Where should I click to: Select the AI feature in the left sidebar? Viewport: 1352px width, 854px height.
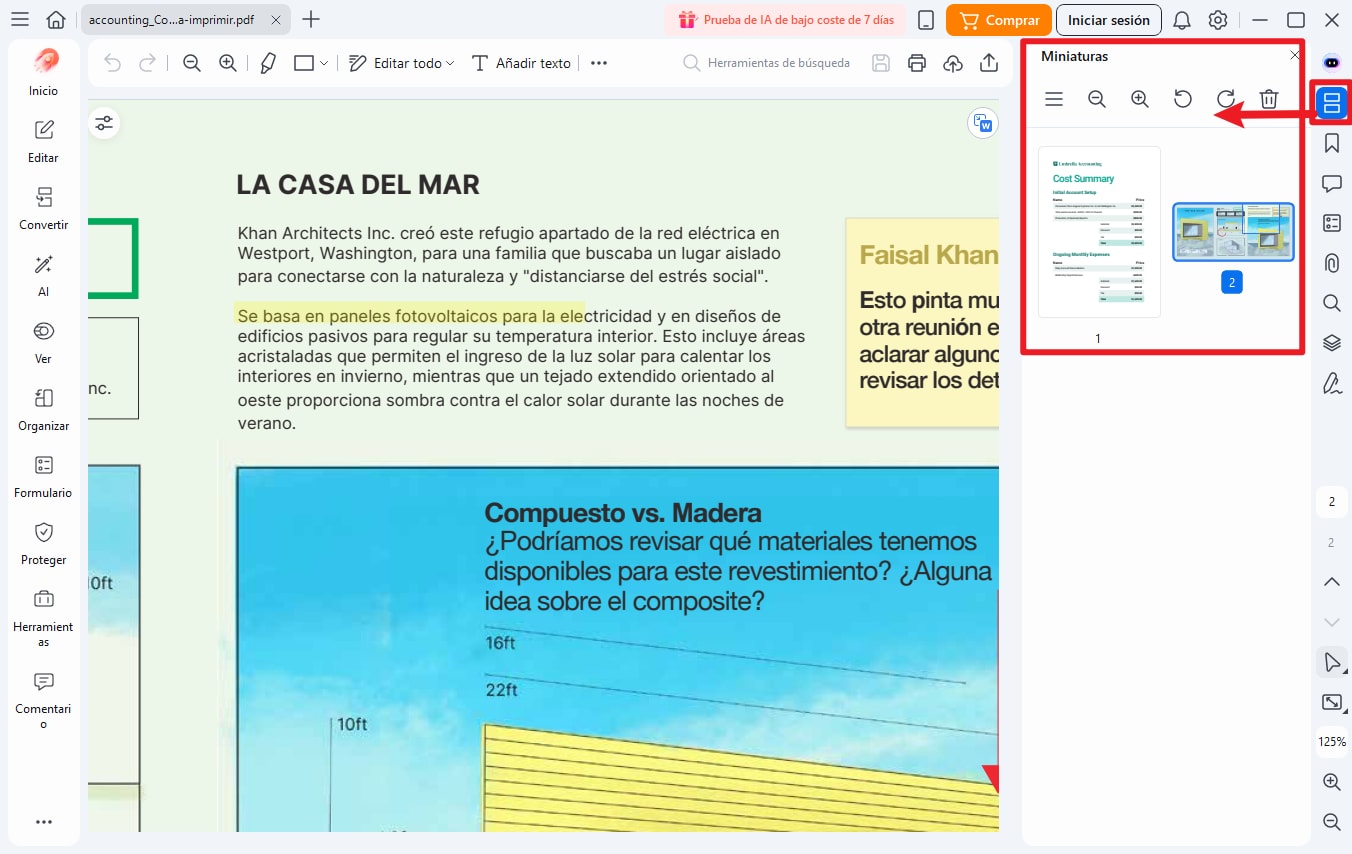click(x=43, y=275)
